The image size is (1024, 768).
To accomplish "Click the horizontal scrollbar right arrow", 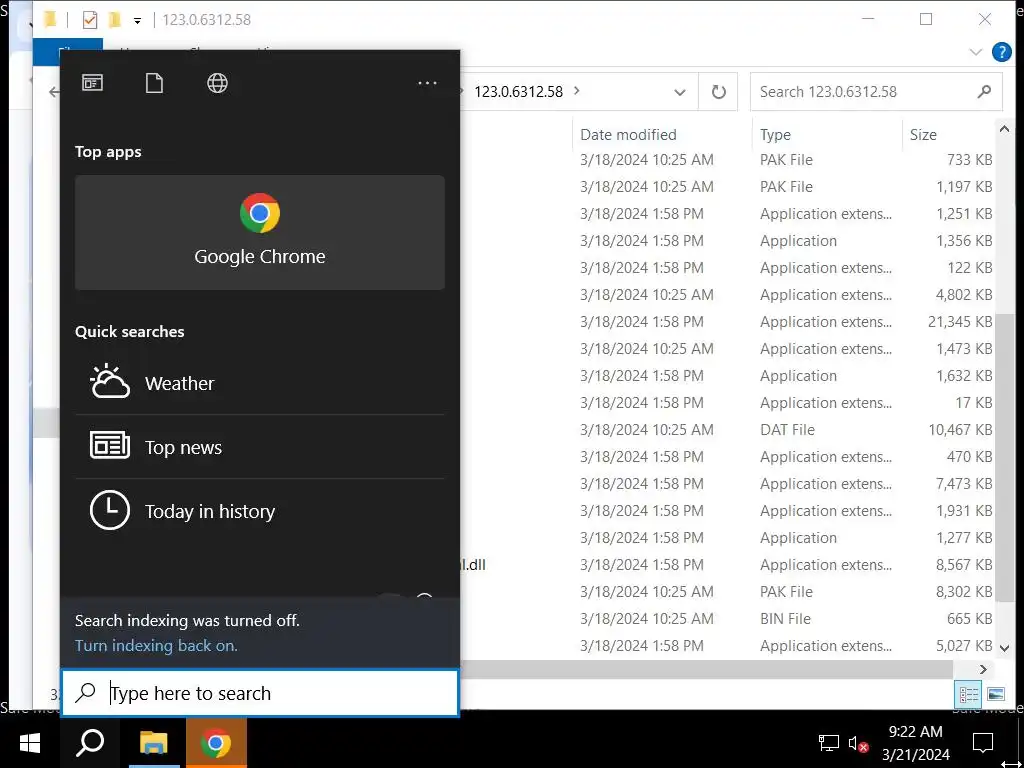I will click(x=983, y=669).
